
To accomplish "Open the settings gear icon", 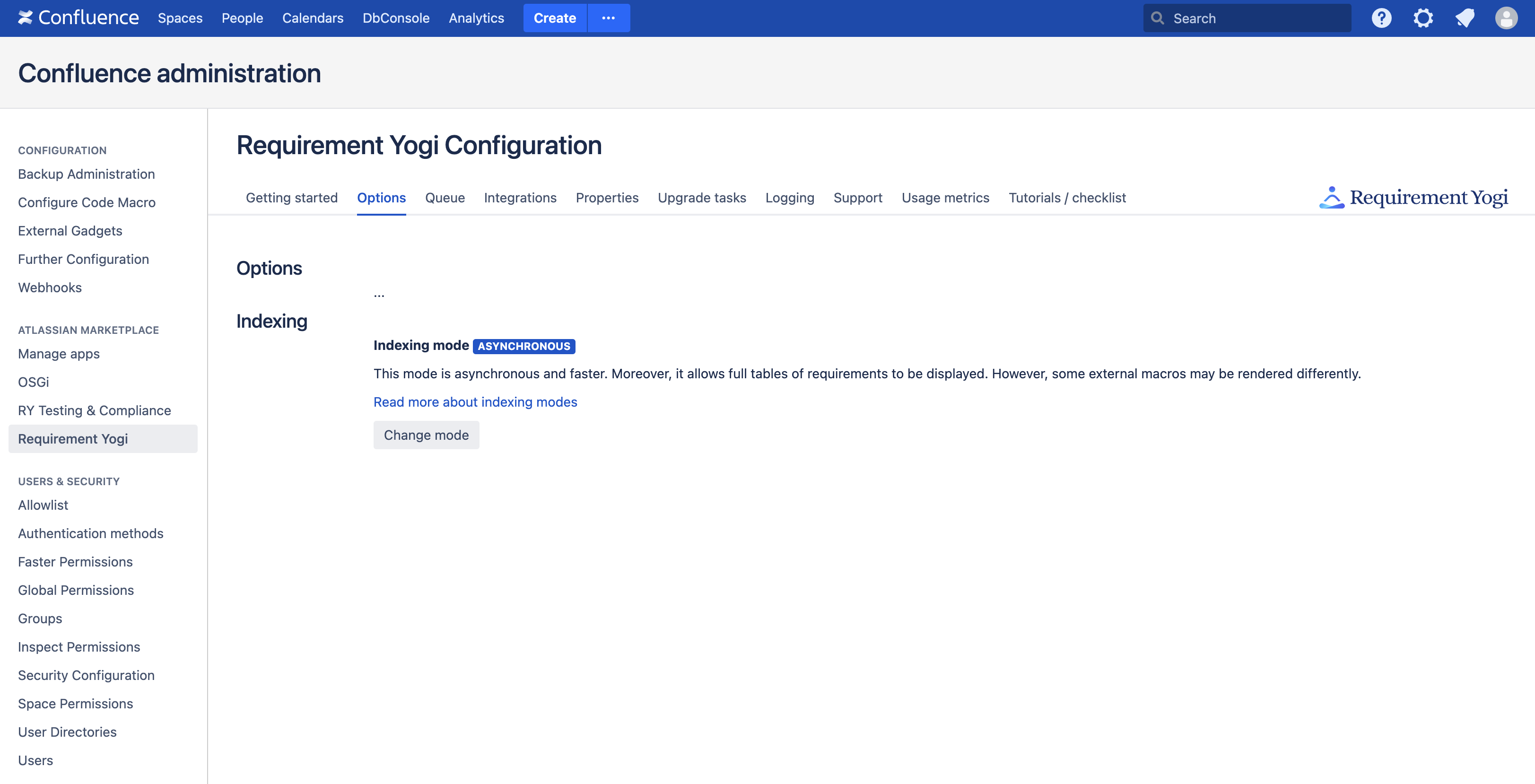I will coord(1423,18).
